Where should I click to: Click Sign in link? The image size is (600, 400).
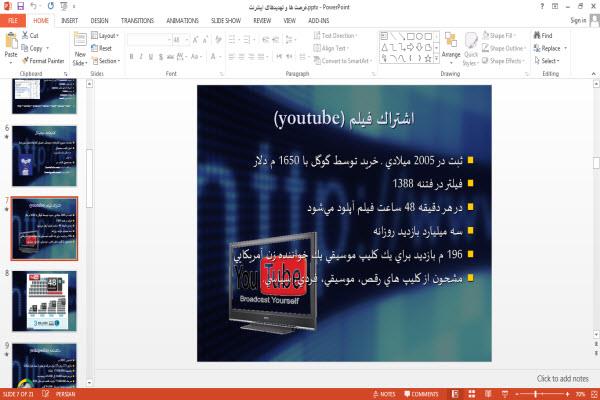click(x=578, y=20)
